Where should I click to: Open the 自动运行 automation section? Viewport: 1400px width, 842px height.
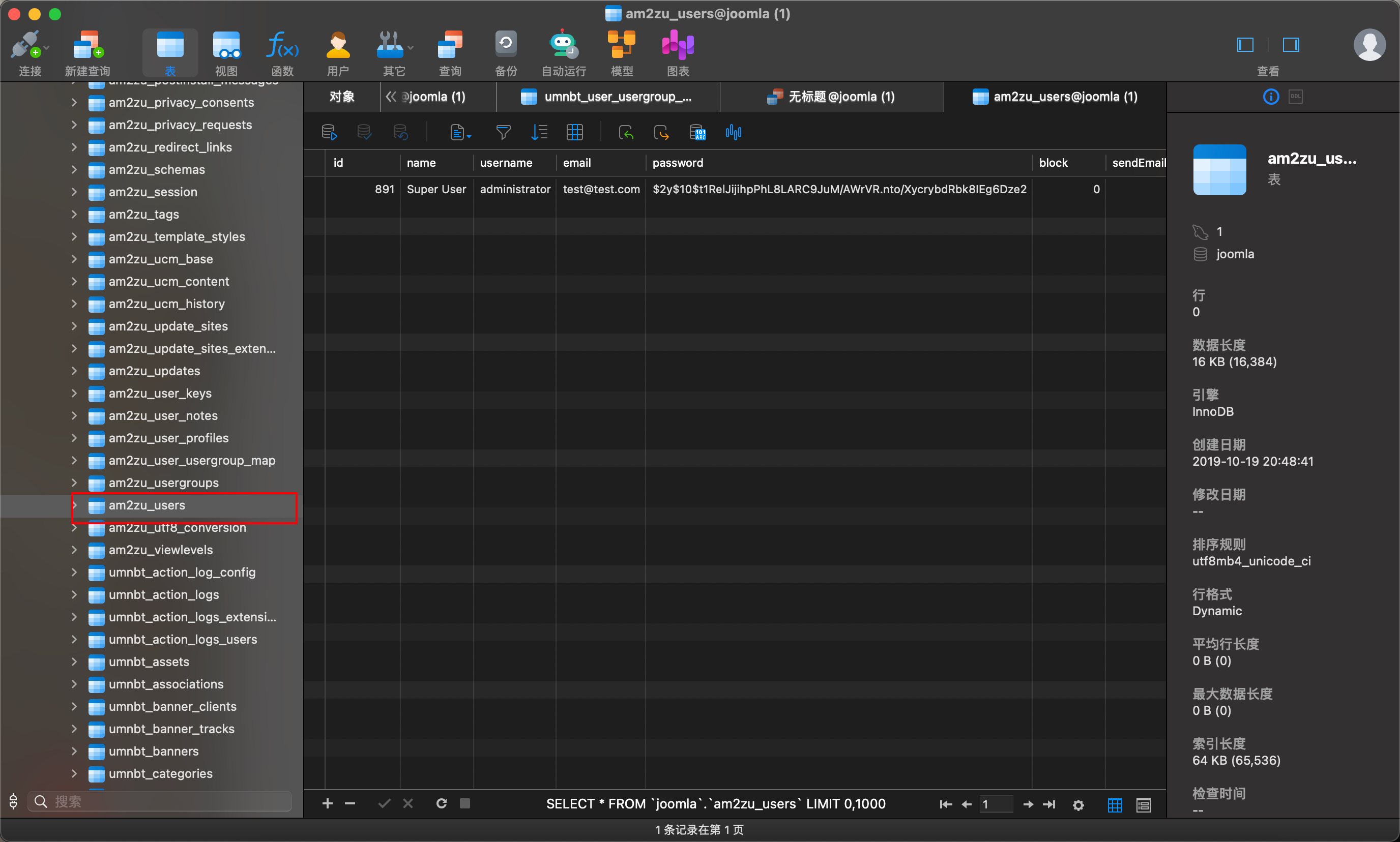pos(563,53)
